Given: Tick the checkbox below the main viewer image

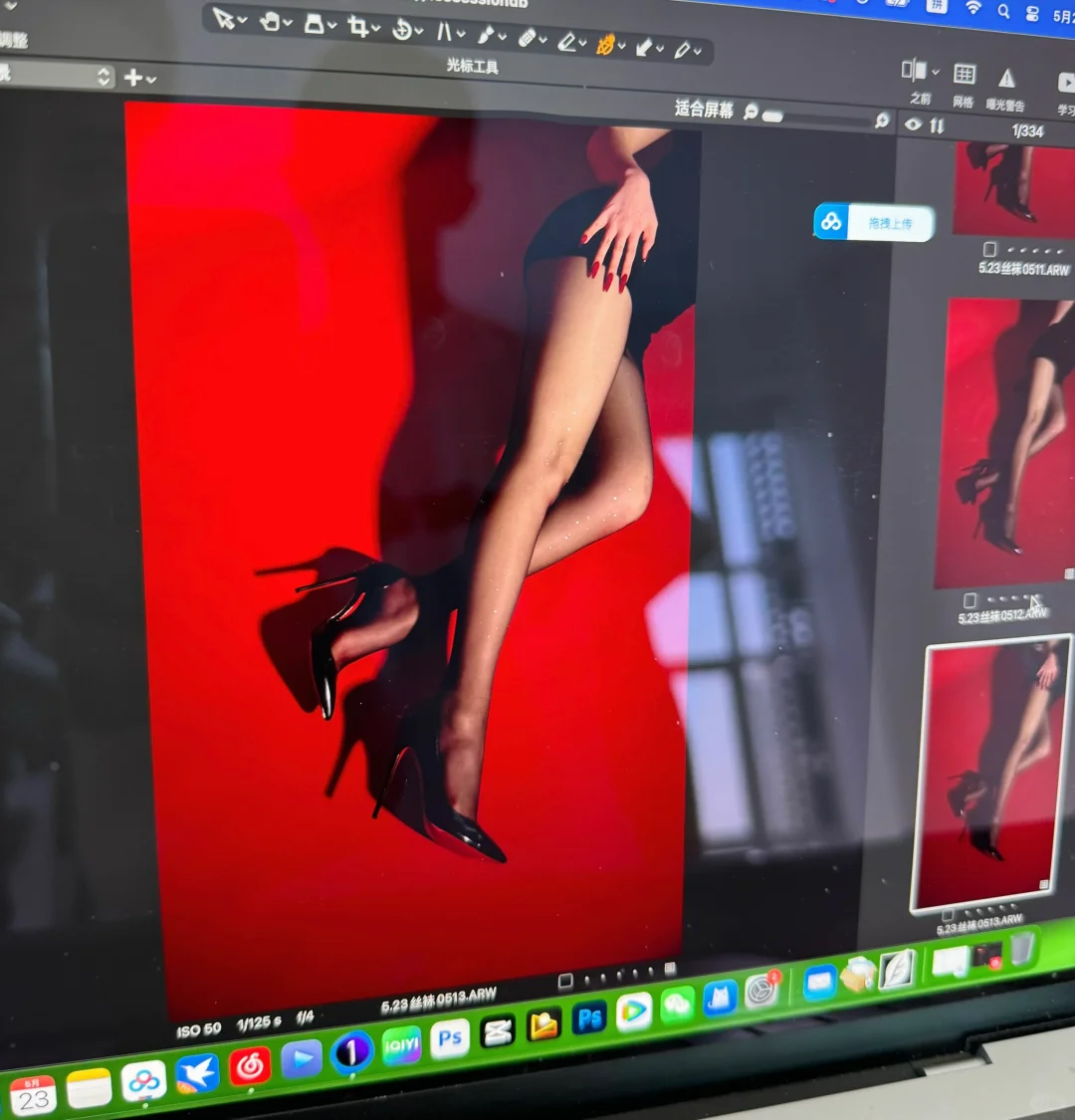Looking at the screenshot, I should point(565,982).
